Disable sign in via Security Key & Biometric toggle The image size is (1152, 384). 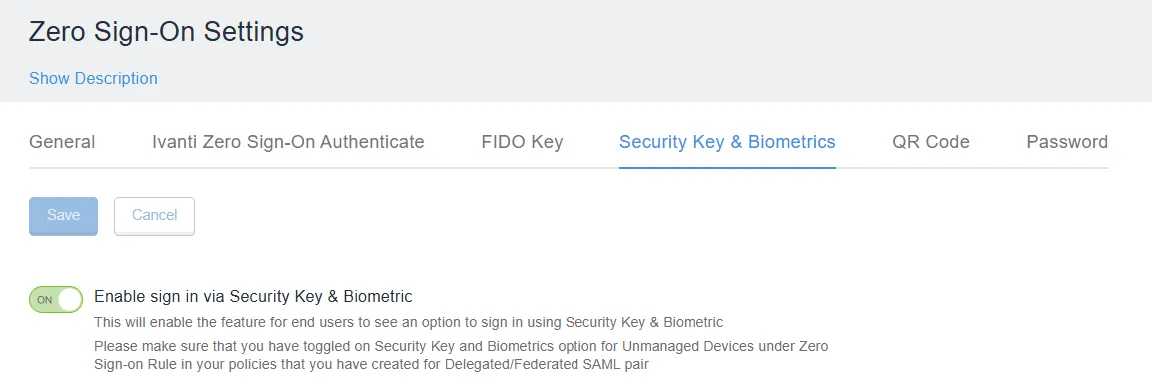56,300
